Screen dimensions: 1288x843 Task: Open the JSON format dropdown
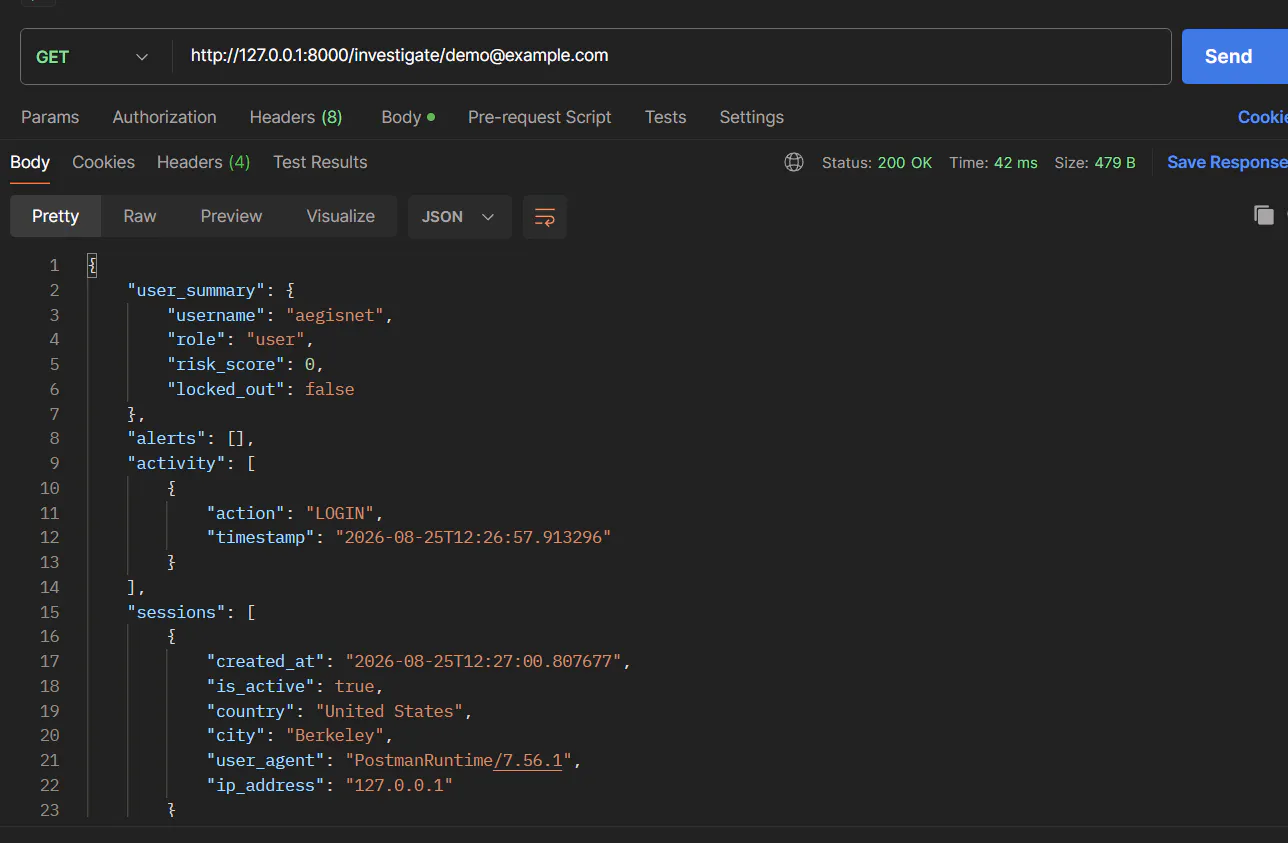coord(459,216)
